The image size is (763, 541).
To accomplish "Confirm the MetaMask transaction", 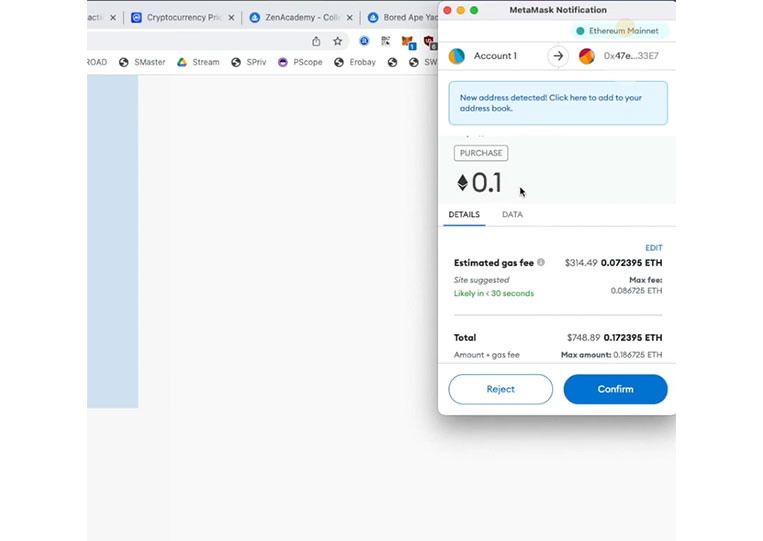I will 616,389.
